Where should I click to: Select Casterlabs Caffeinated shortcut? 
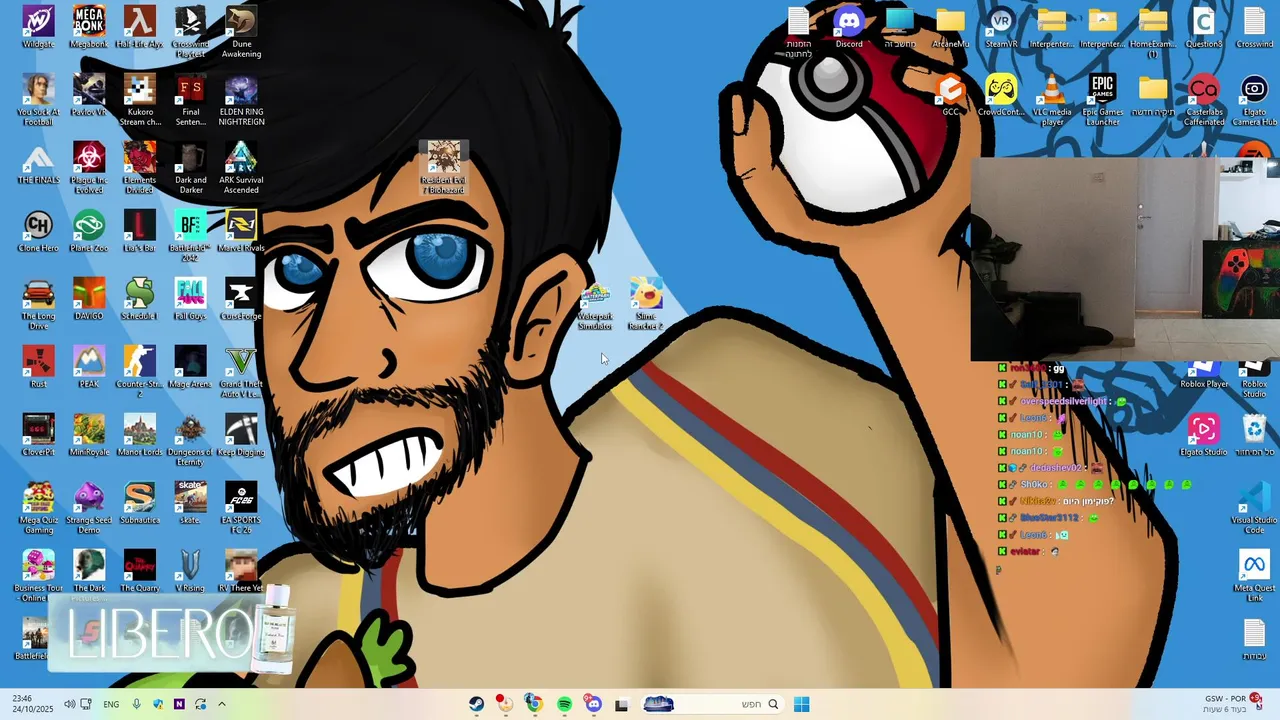[1203, 100]
